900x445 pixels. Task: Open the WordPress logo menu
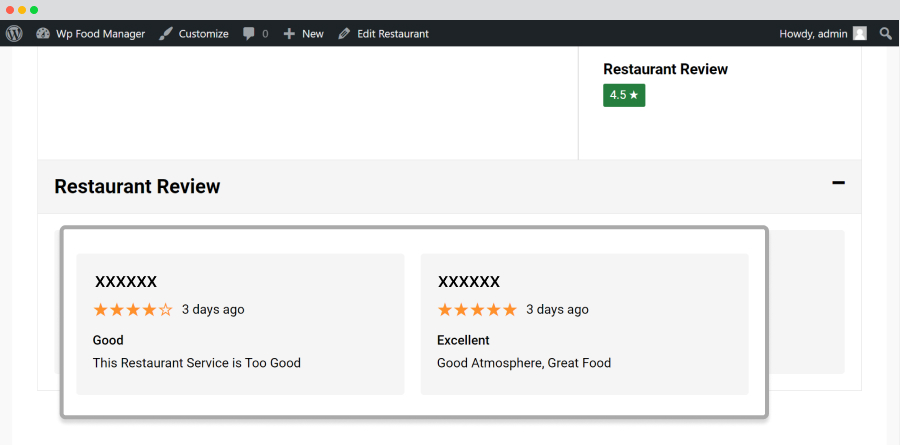coord(14,34)
